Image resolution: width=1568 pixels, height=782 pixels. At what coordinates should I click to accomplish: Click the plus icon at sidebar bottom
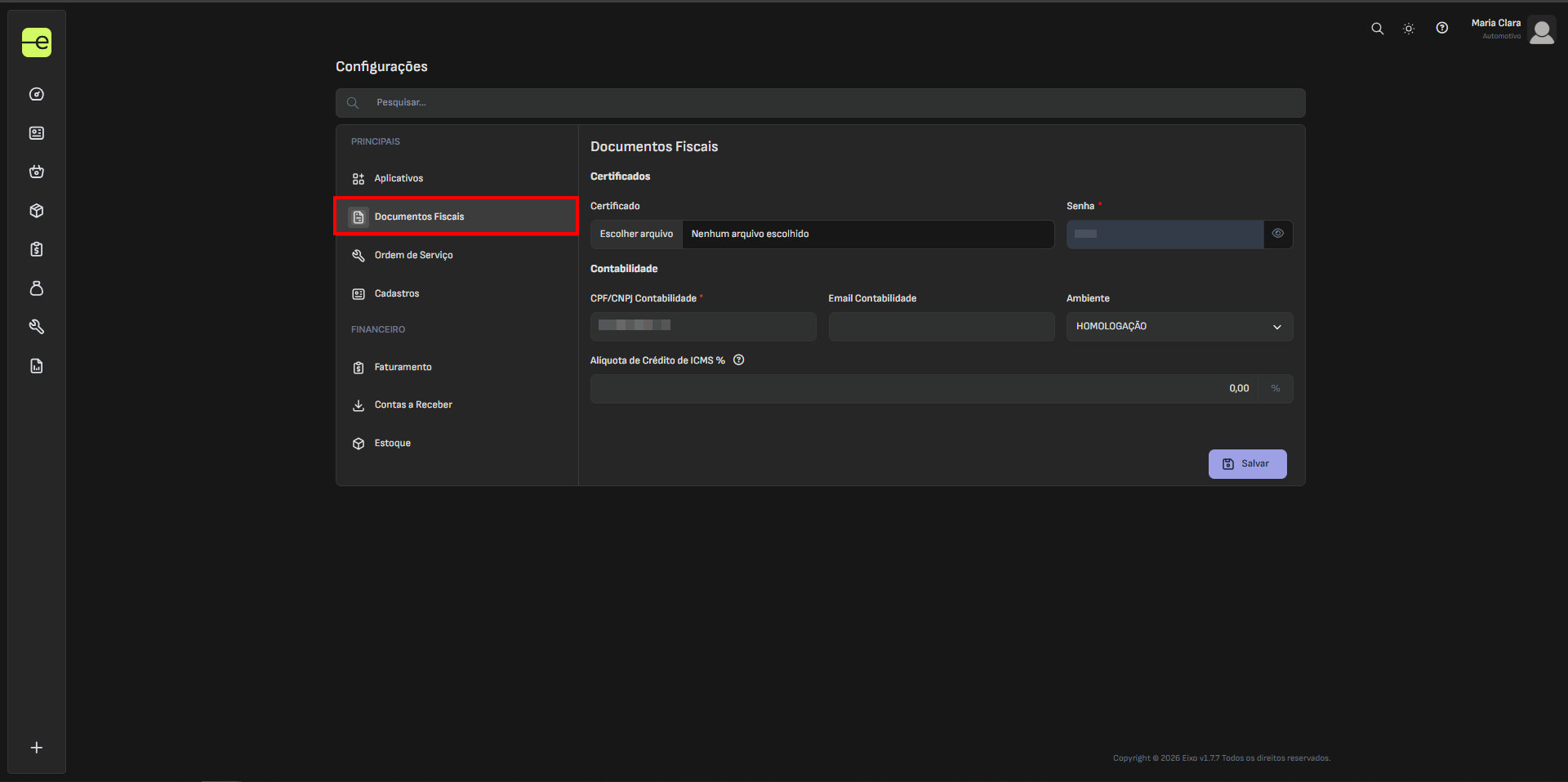point(37,748)
